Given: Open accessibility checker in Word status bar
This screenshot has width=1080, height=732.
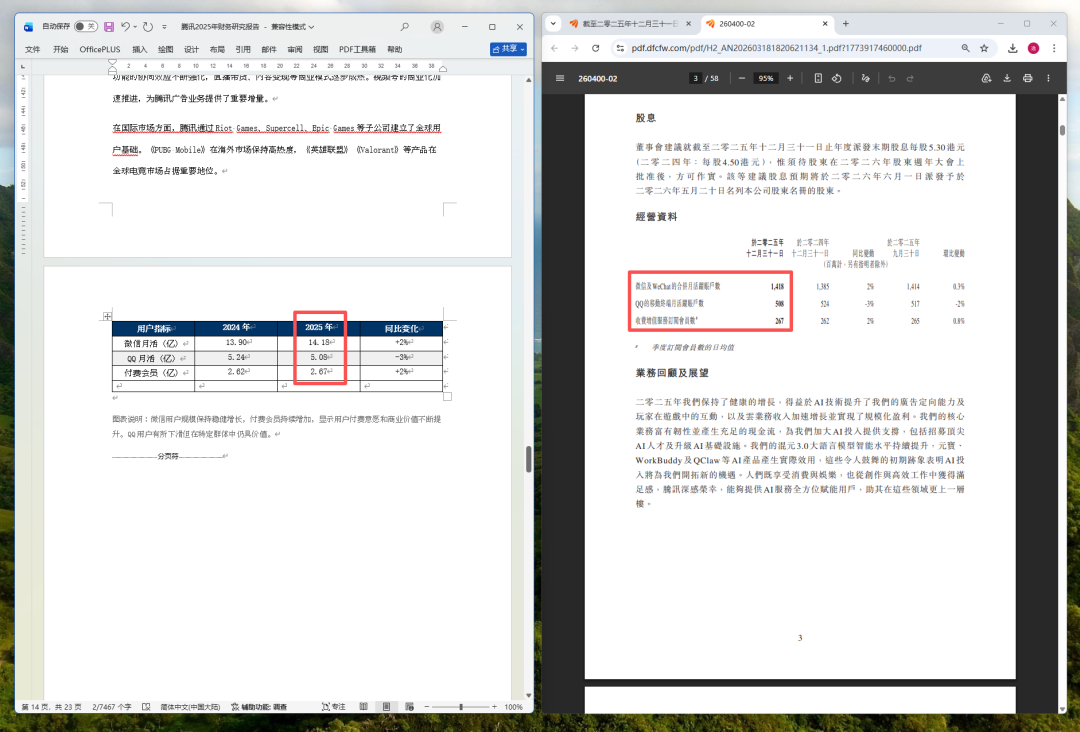Looking at the screenshot, I should tap(259, 707).
